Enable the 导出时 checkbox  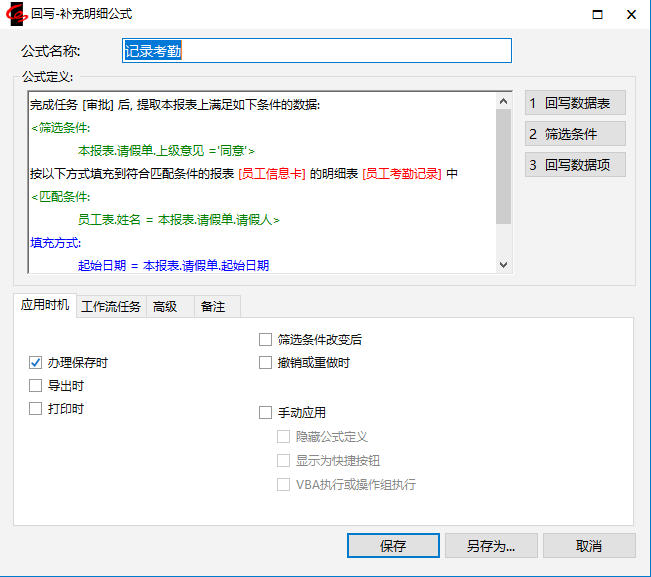tap(36, 385)
